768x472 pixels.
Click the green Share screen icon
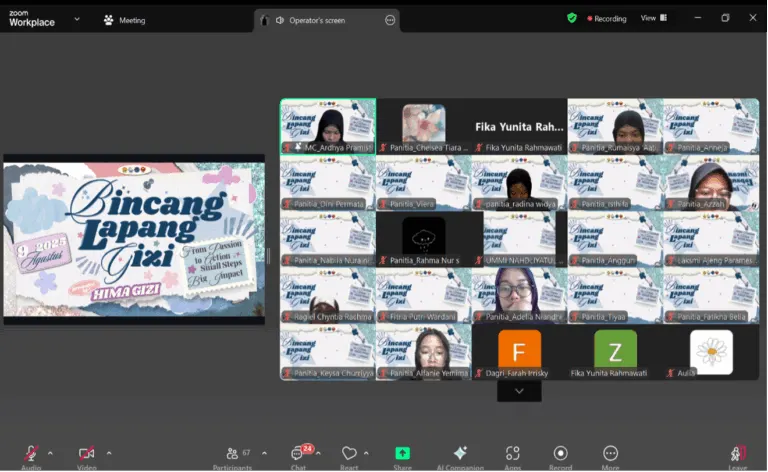403,453
